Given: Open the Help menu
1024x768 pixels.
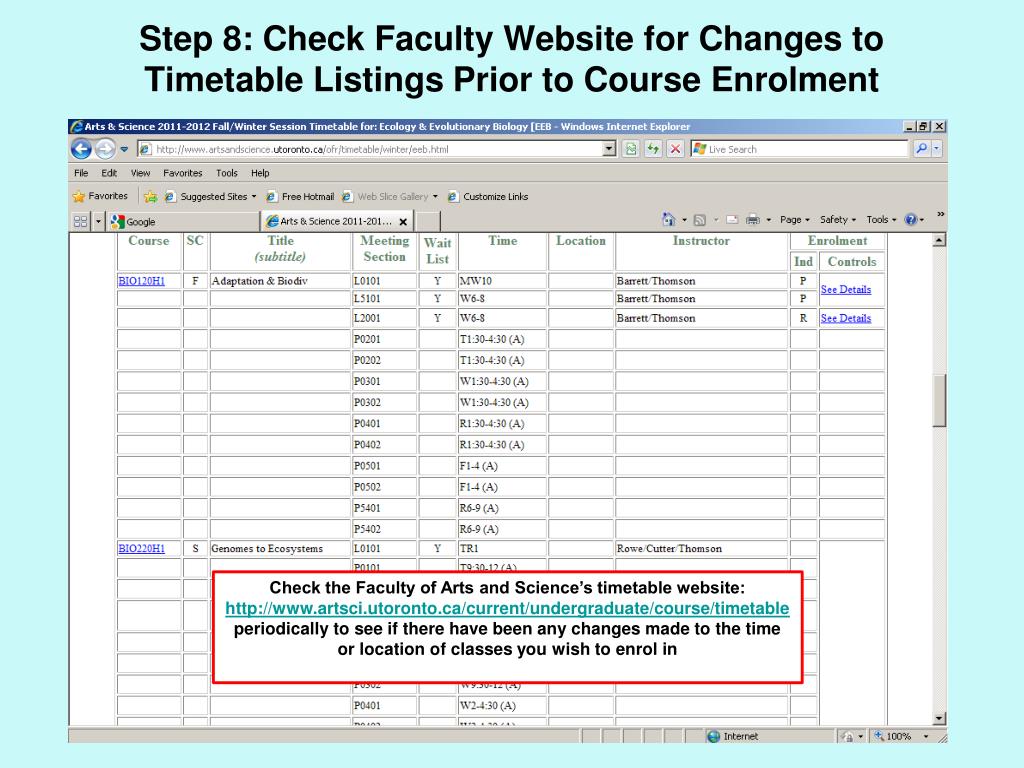Looking at the screenshot, I should [x=260, y=173].
